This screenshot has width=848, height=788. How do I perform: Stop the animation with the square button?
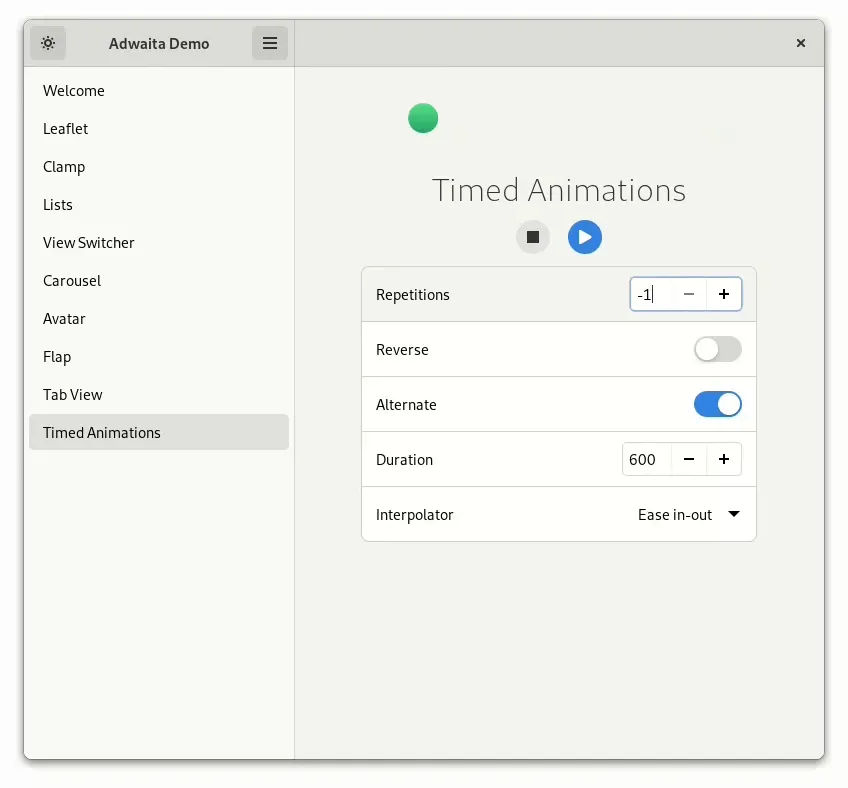point(533,237)
